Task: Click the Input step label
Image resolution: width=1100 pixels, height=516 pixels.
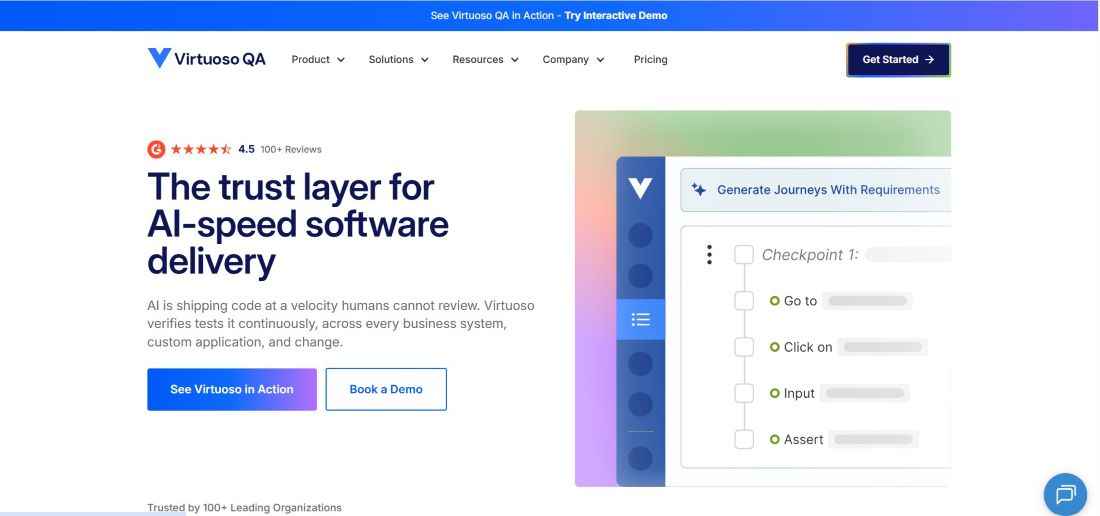Action: click(x=799, y=393)
